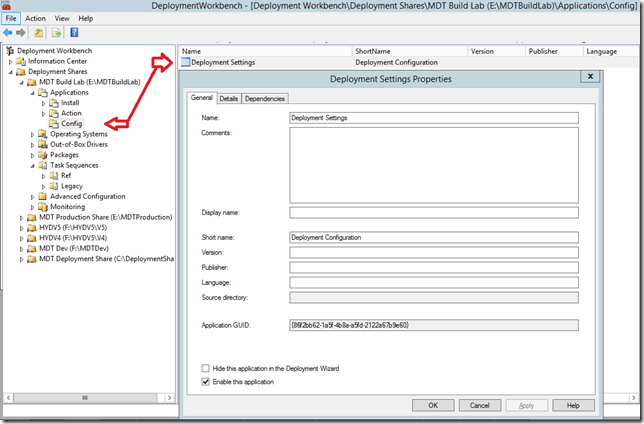644x424 pixels.
Task: Expand the Information Center node
Action: [10, 61]
